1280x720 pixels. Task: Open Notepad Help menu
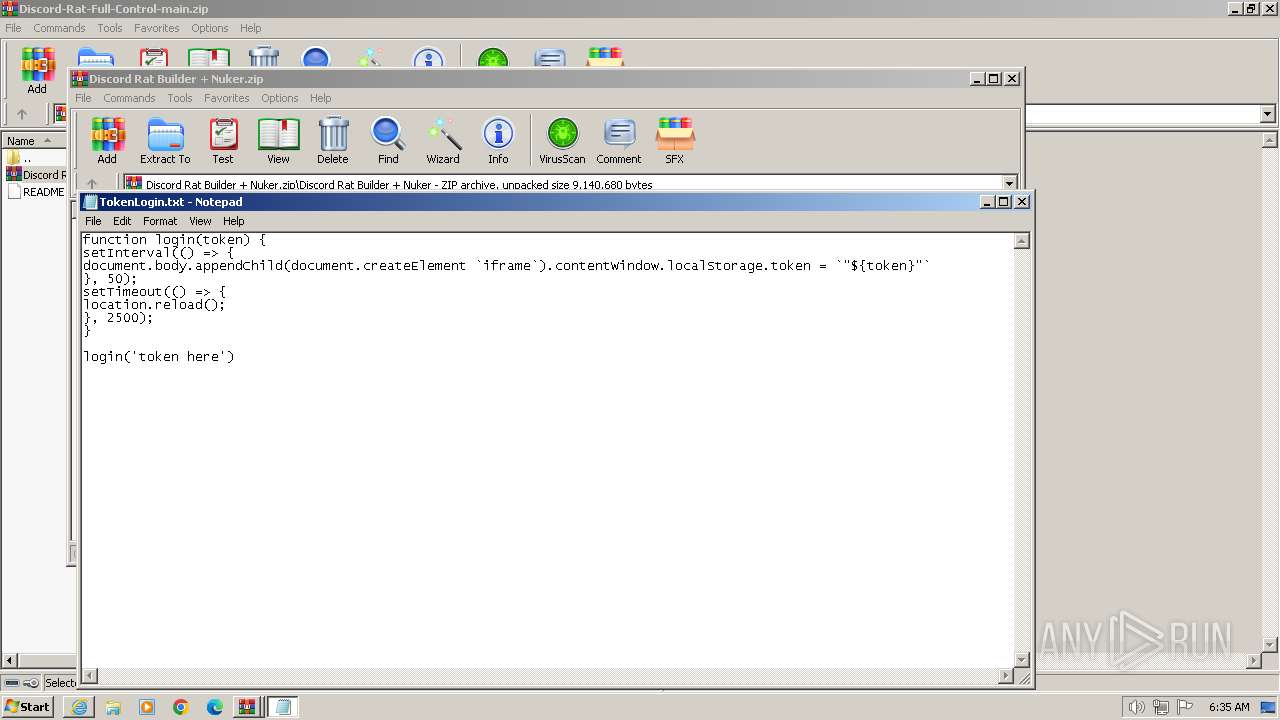[233, 221]
